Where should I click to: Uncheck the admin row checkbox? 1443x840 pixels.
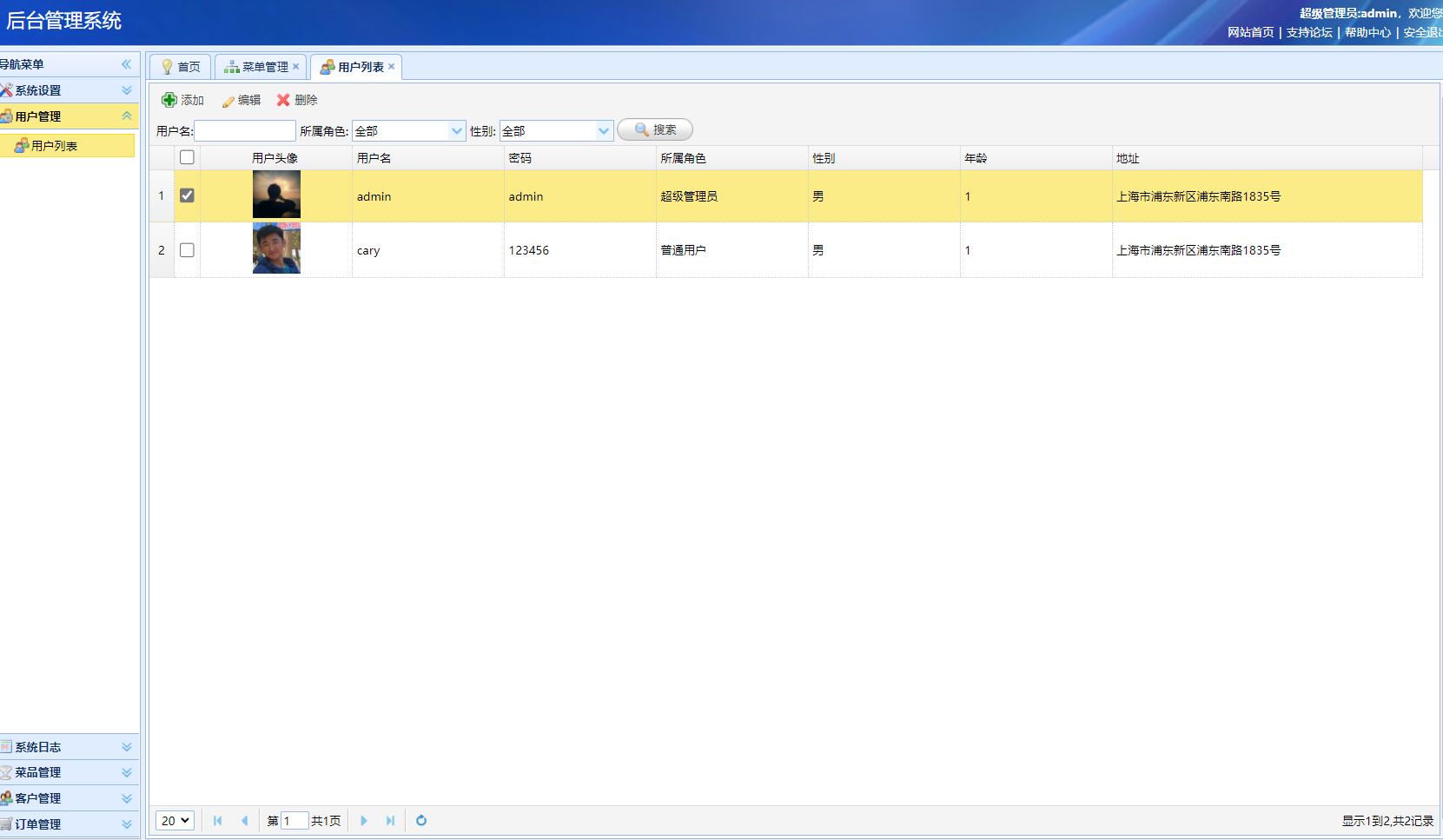[x=187, y=195]
